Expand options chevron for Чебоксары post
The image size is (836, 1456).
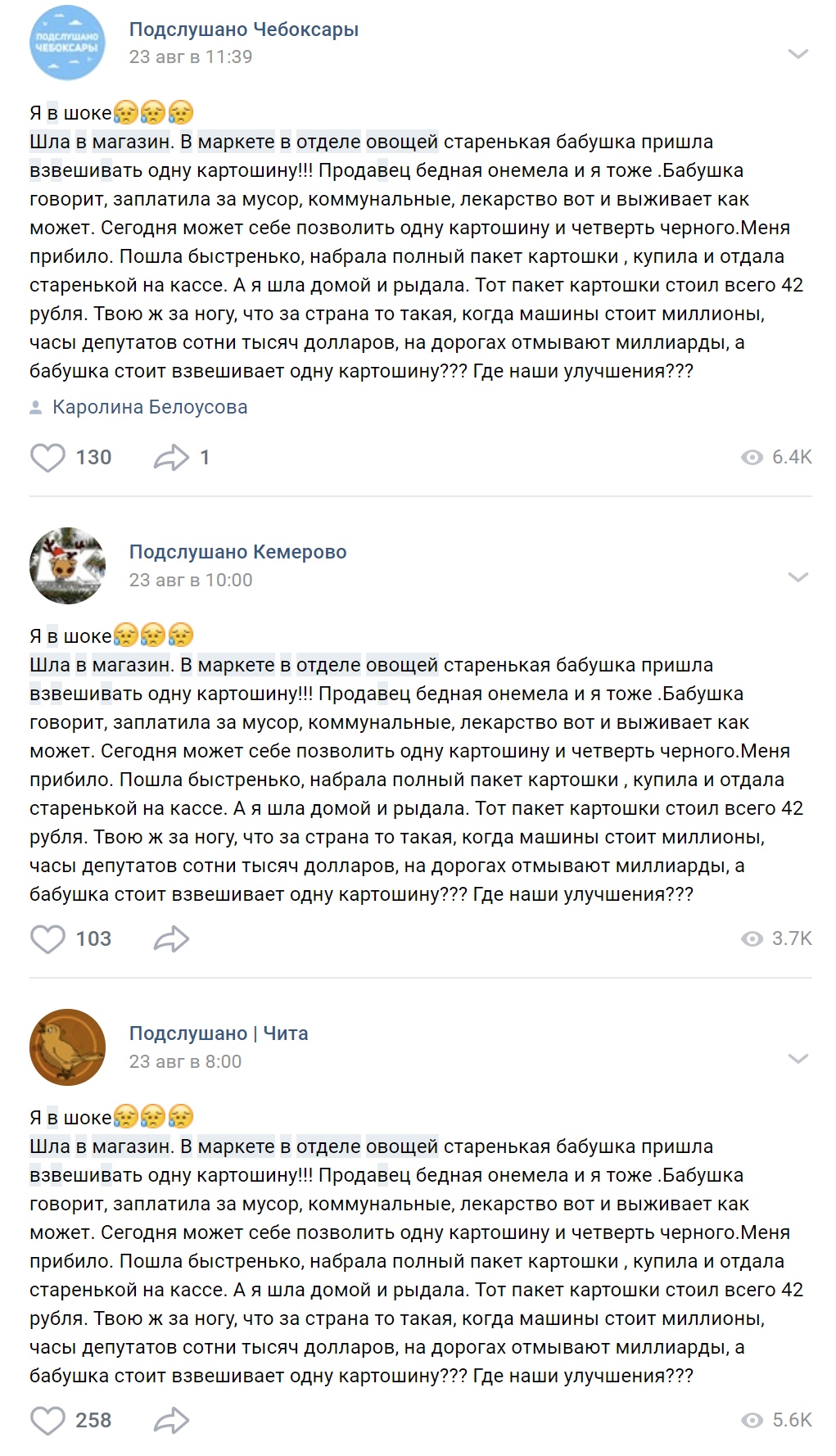click(x=798, y=54)
